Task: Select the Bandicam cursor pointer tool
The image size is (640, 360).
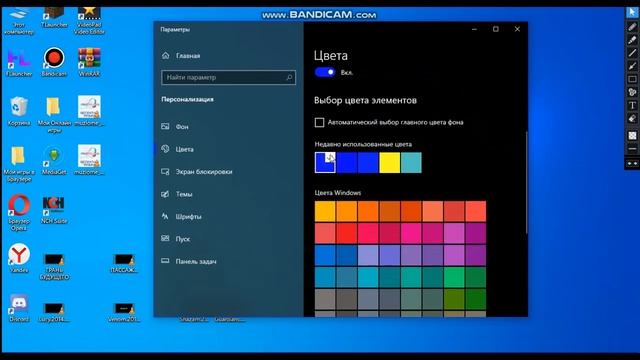Action: click(632, 13)
